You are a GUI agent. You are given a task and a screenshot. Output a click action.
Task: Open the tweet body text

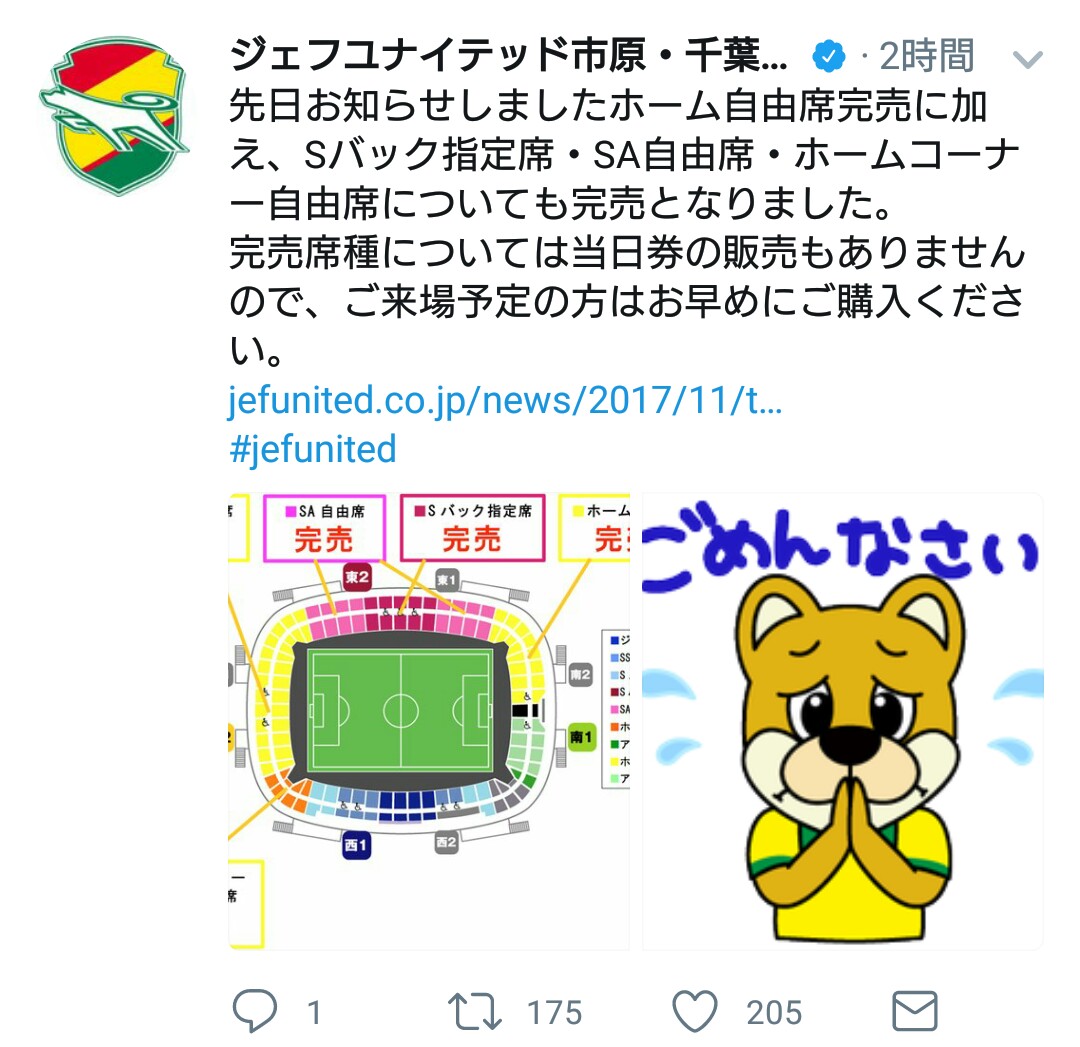click(x=627, y=227)
